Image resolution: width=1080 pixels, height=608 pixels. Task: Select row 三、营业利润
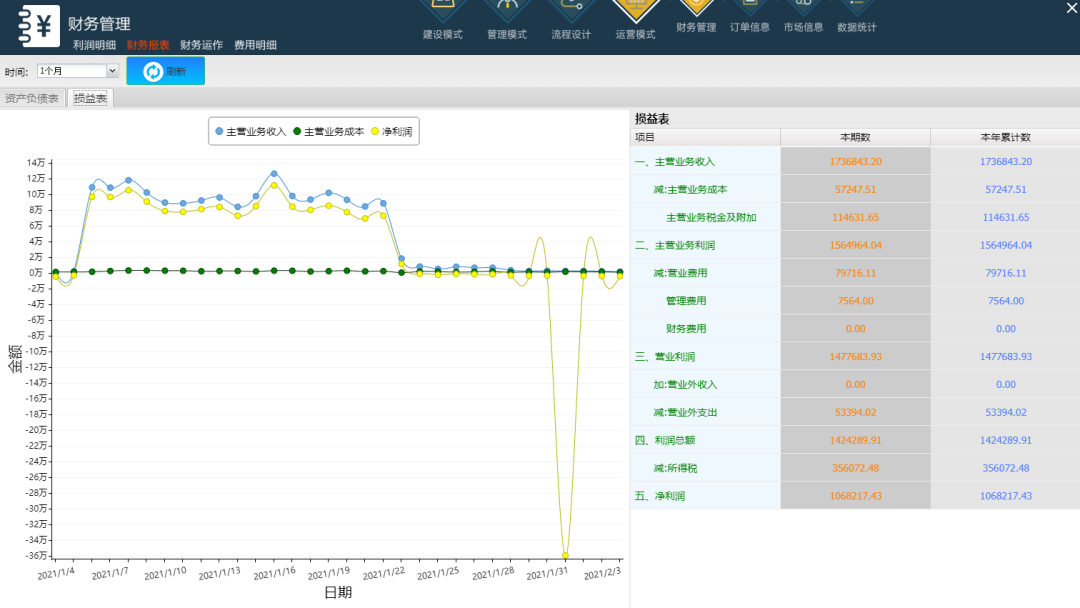(x=855, y=357)
